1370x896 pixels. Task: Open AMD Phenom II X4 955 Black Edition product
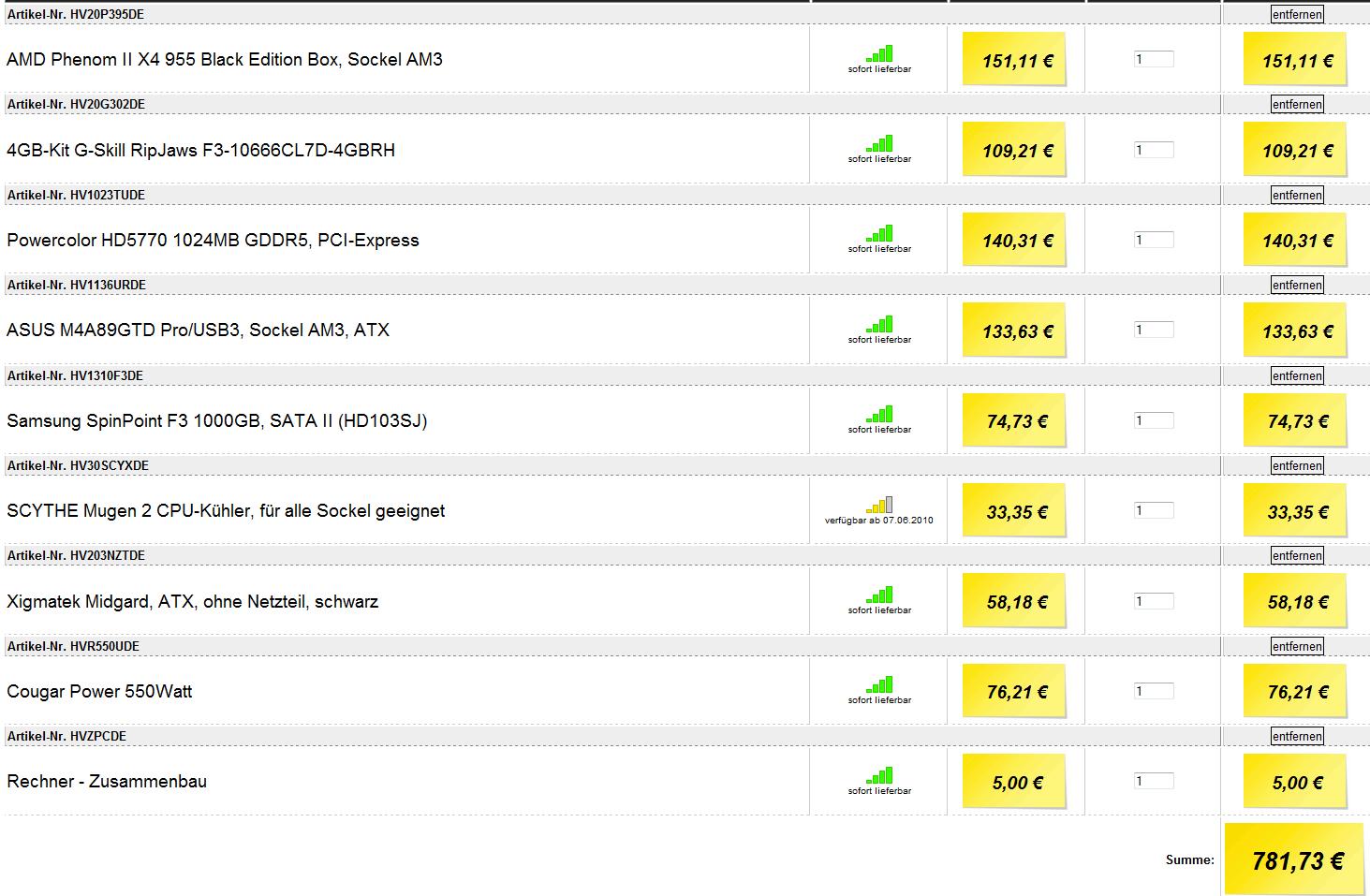tap(225, 59)
